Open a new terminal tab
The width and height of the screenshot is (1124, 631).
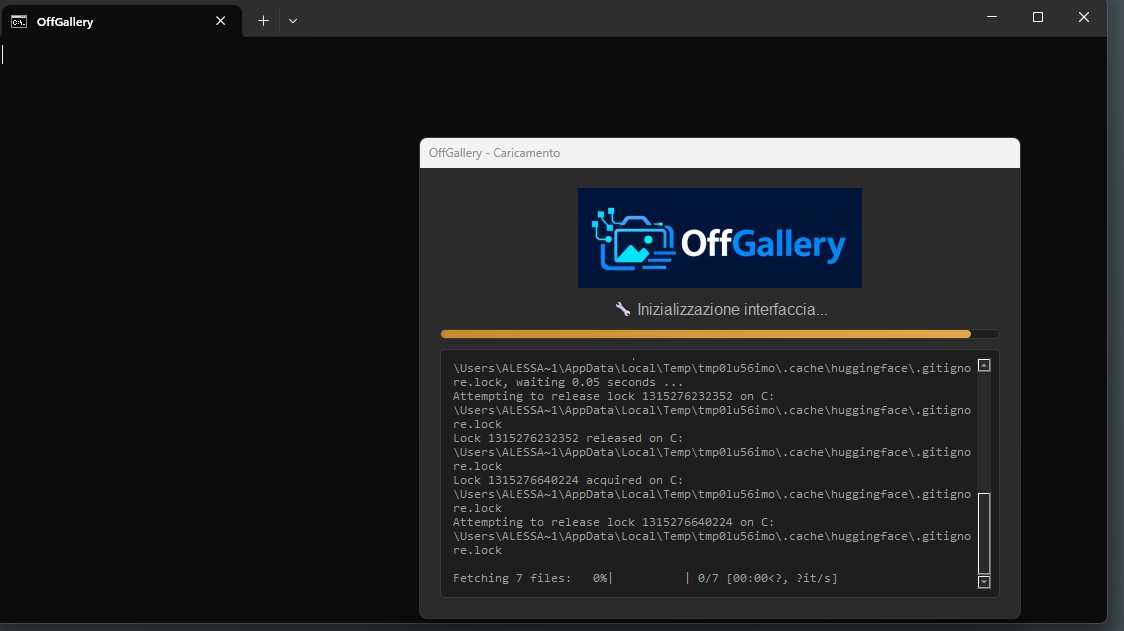click(x=263, y=21)
